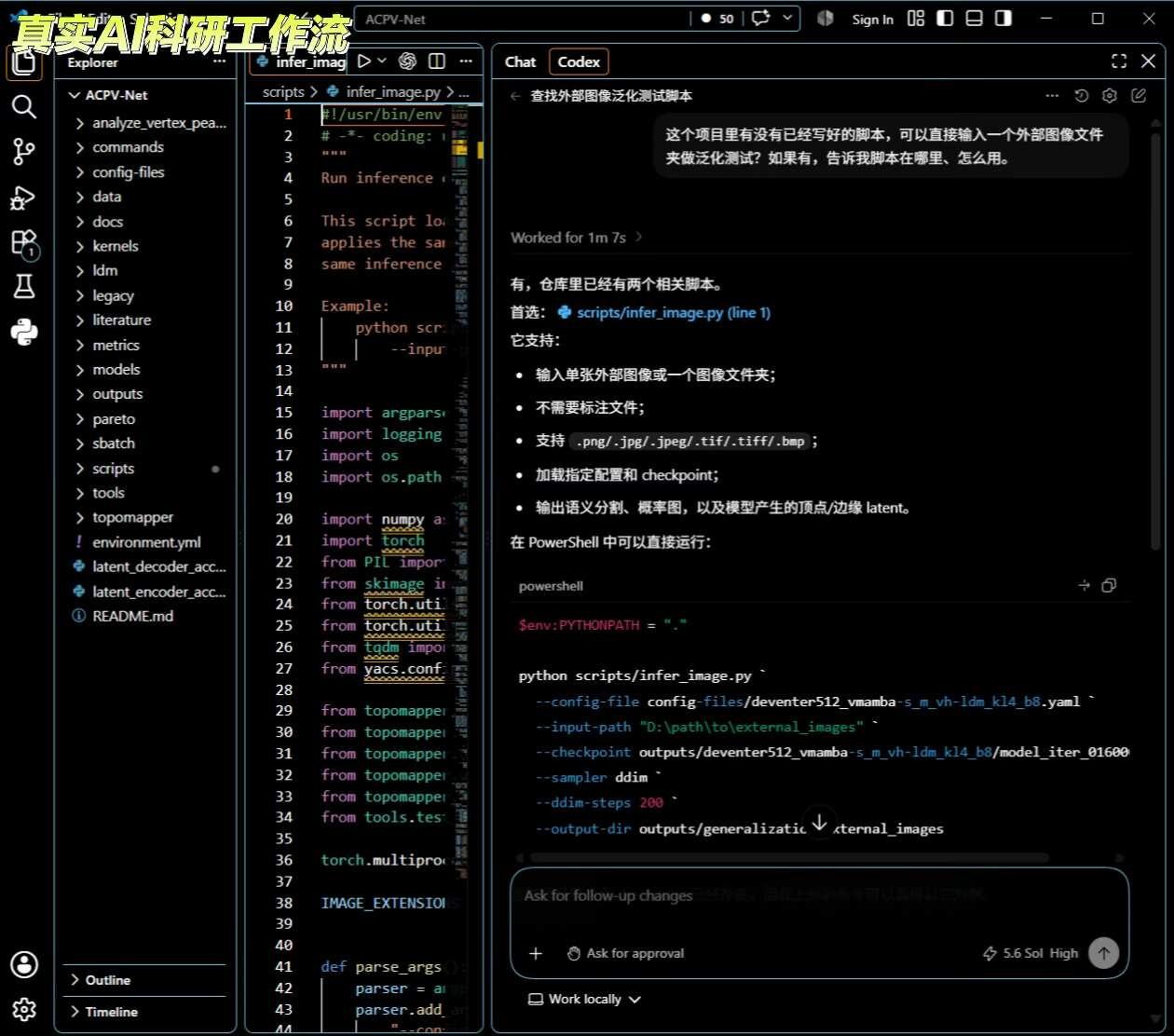Screen dimensions: 1174x1036
Task: Open the Run and Debug view
Action: (x=24, y=198)
